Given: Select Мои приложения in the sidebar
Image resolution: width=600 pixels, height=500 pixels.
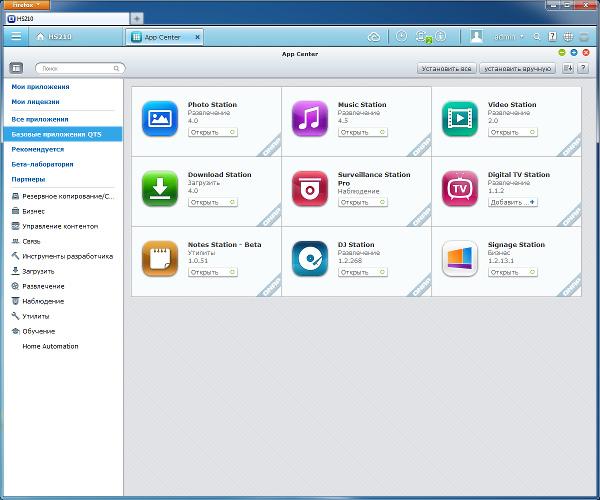Looking at the screenshot, I should click(40, 87).
